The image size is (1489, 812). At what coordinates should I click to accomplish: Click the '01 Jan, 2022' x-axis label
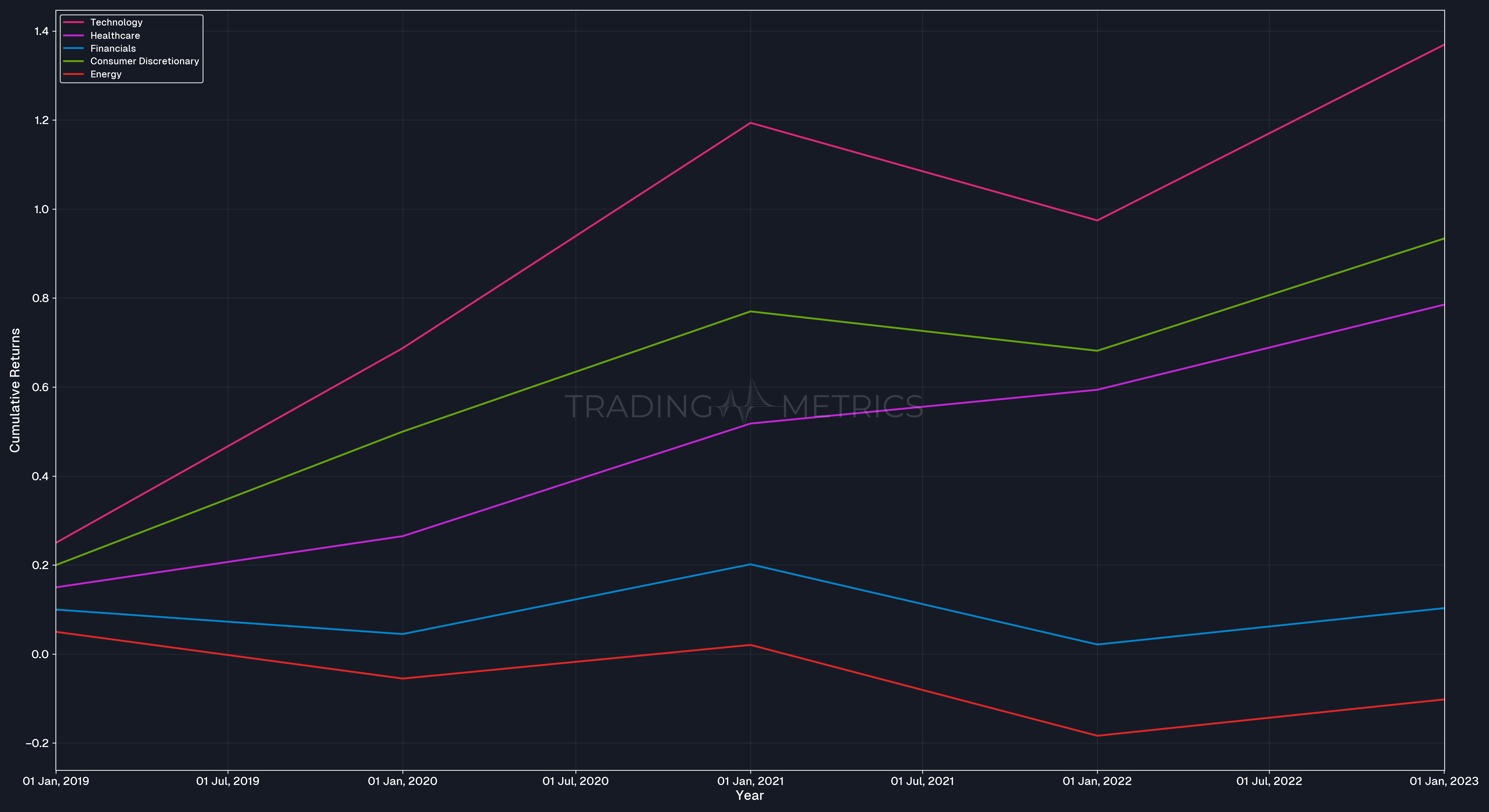pos(1097,781)
